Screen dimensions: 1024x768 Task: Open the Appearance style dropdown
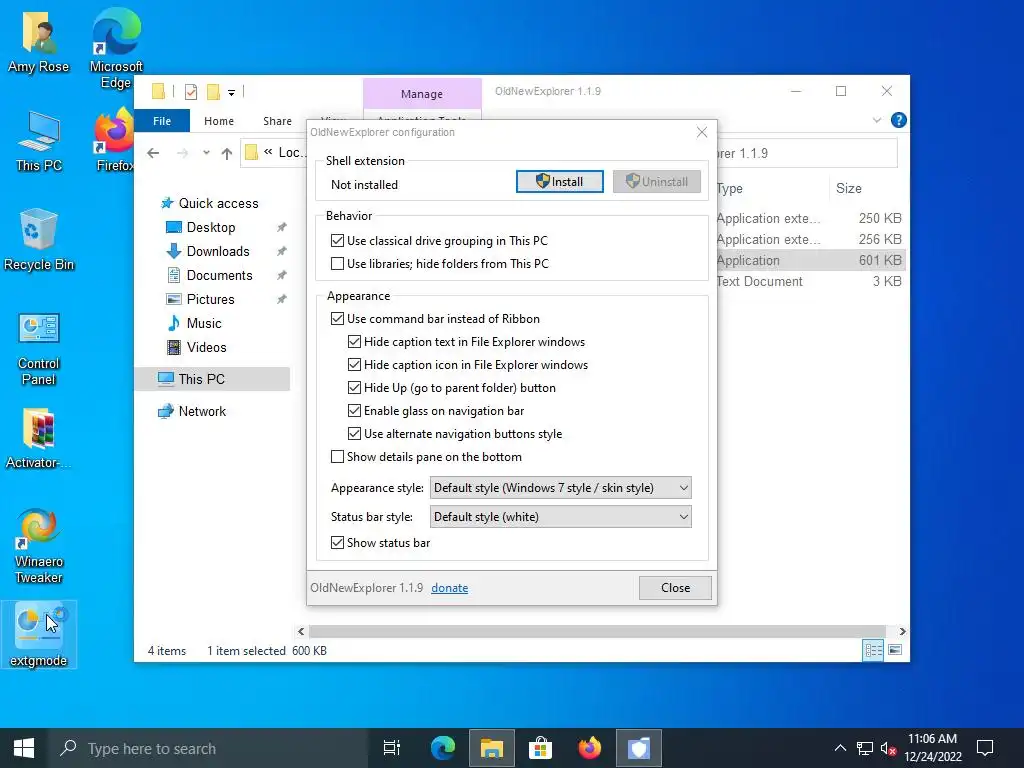(x=560, y=488)
